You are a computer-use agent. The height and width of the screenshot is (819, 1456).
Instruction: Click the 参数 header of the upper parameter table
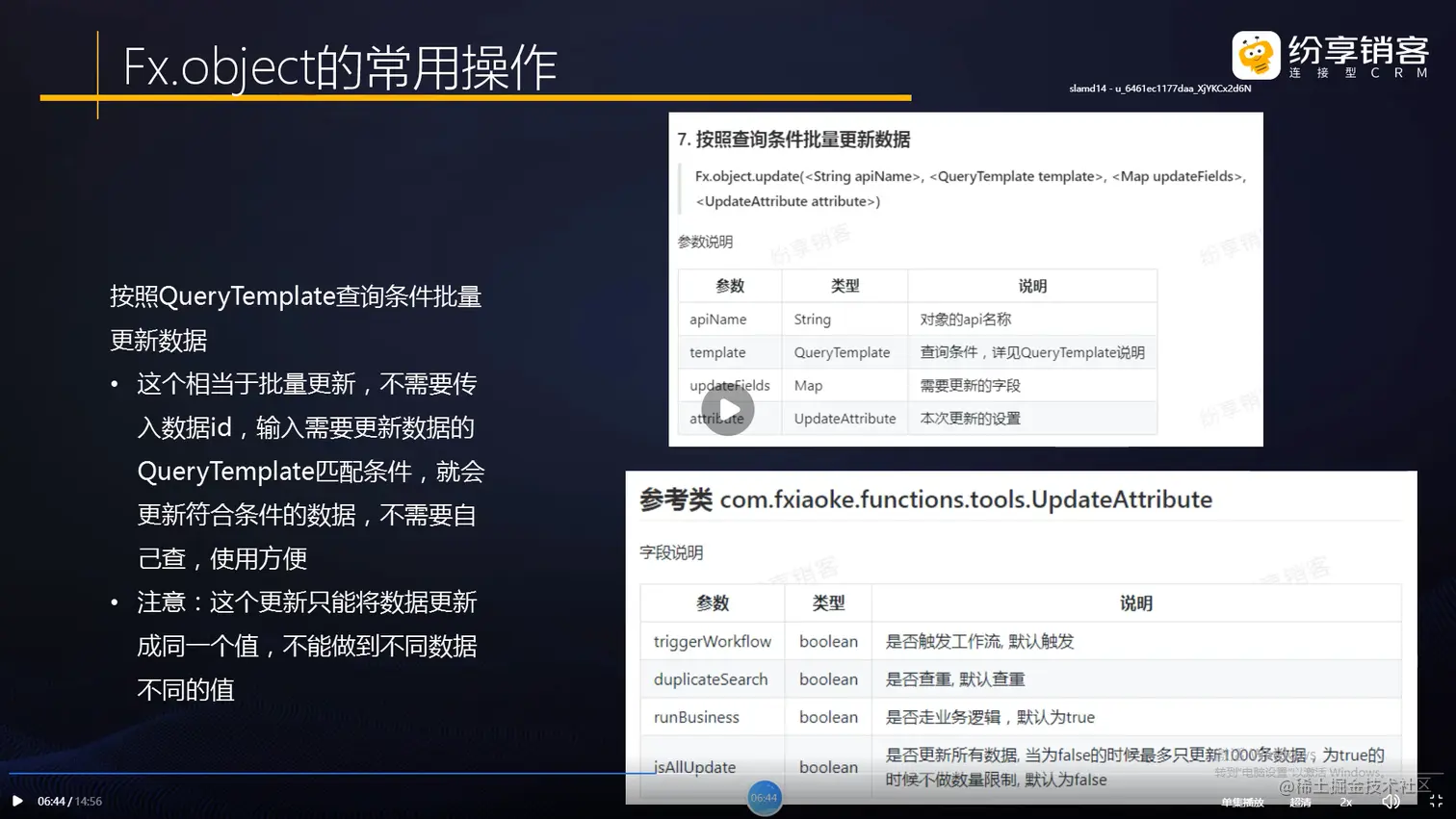tap(730, 286)
